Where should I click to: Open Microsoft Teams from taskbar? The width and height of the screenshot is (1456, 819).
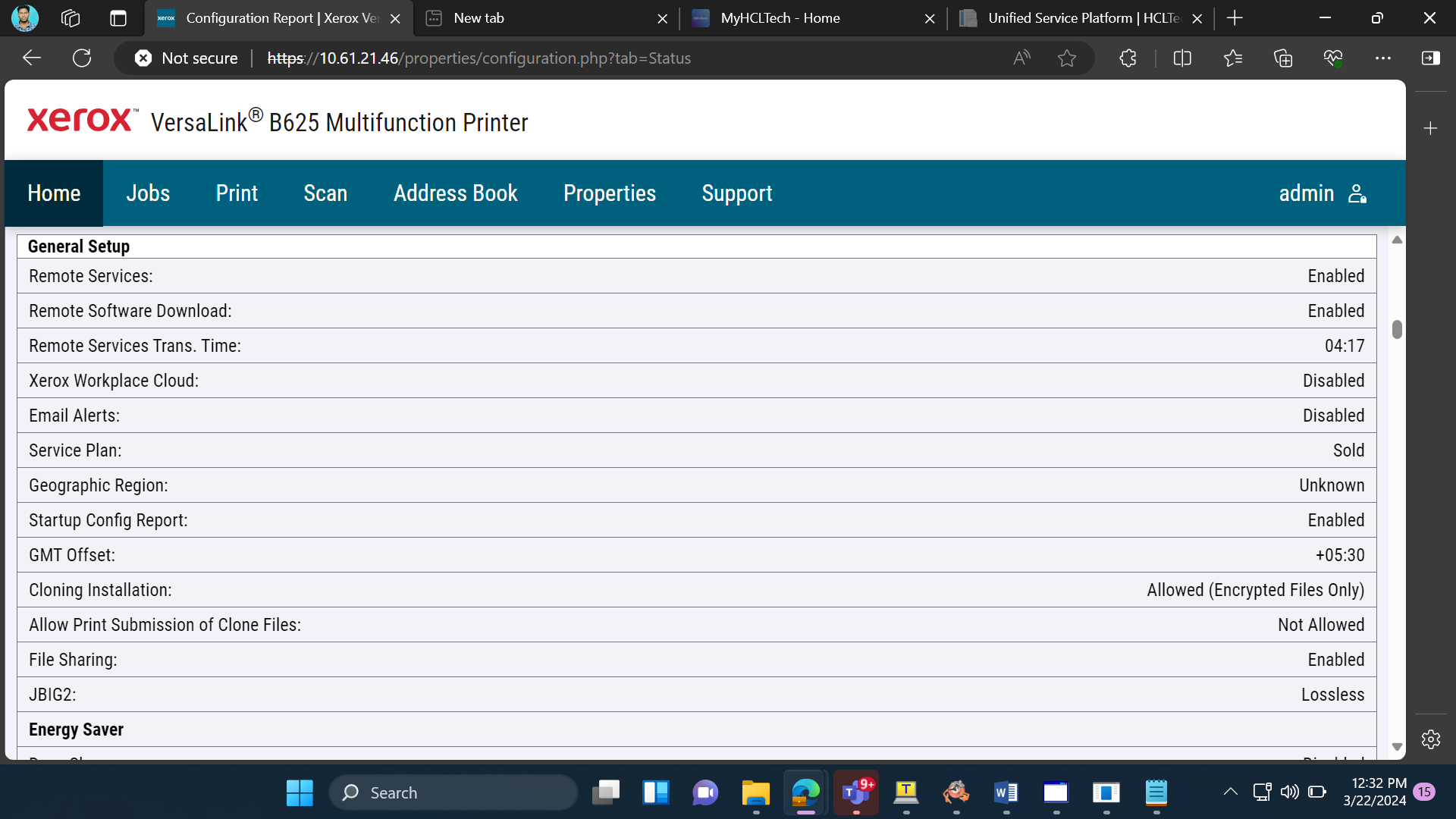click(856, 792)
